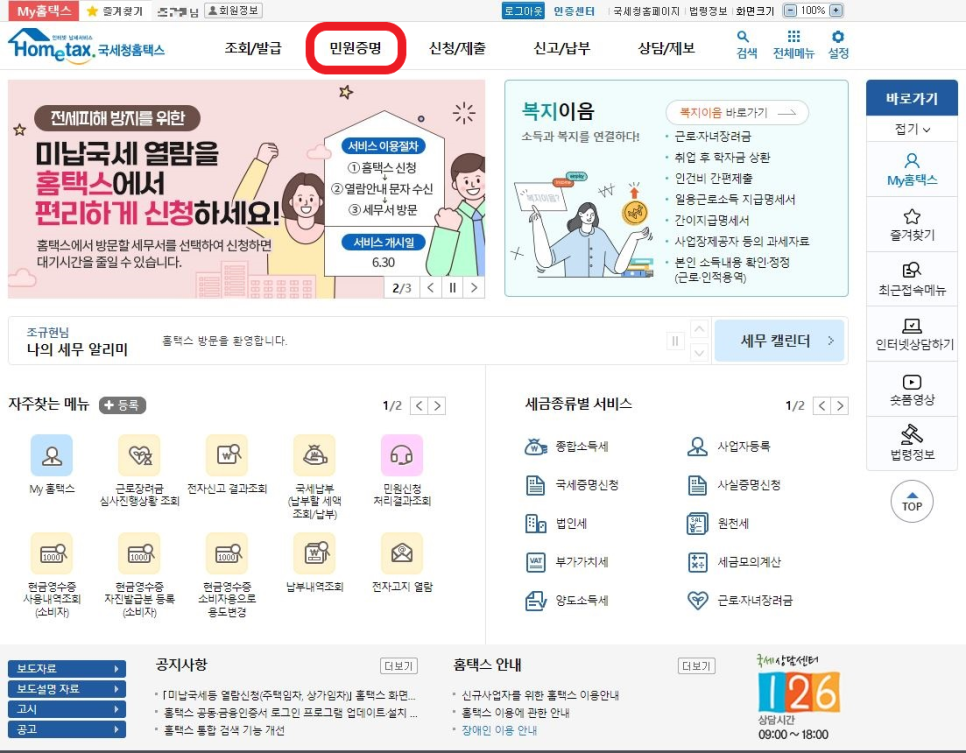
Task: Decrease screen zoom with minus
Action: [790, 10]
